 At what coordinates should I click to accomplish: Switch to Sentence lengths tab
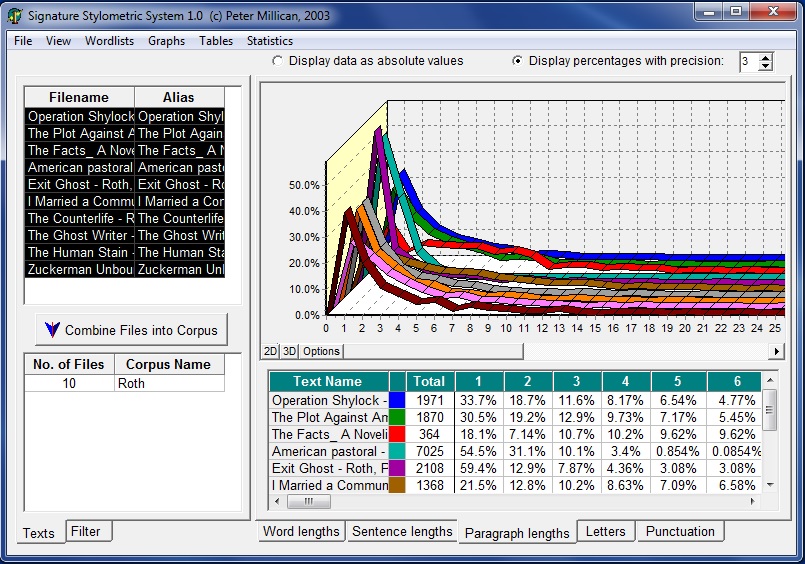pos(402,532)
